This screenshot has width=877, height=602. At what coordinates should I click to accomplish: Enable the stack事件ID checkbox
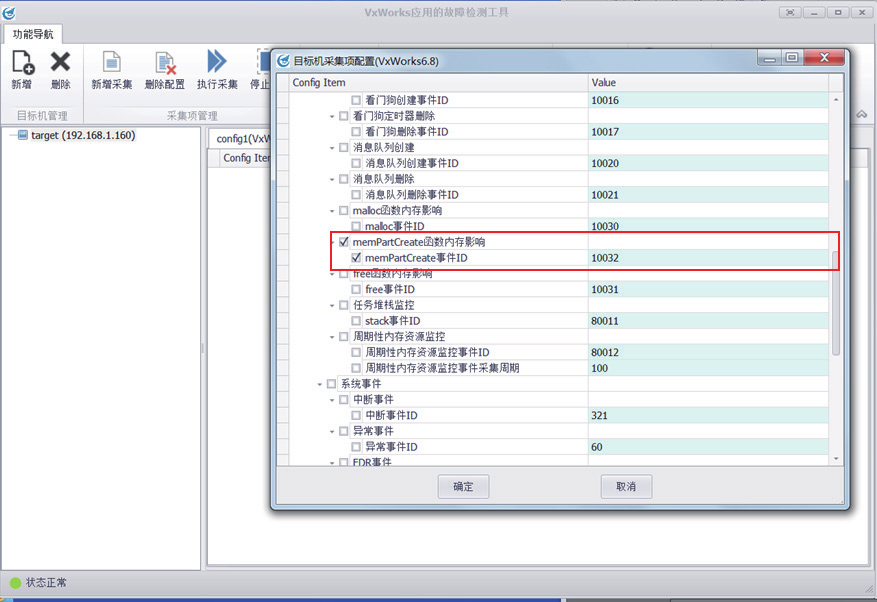(x=357, y=321)
